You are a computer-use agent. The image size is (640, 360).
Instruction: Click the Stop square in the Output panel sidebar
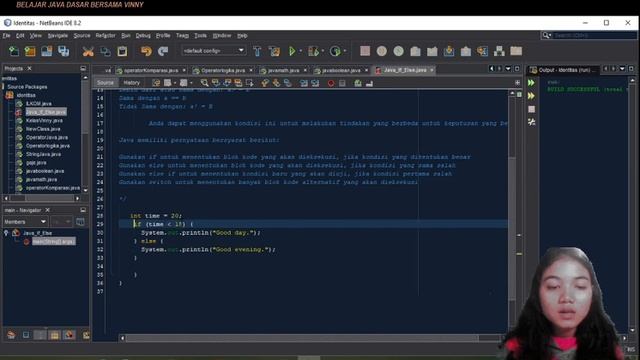[531, 109]
